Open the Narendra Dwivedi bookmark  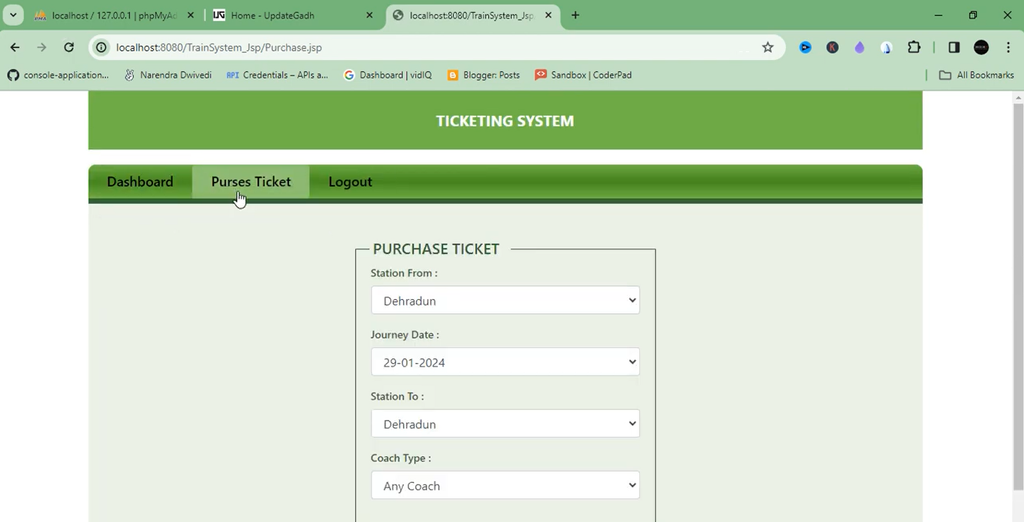pos(168,75)
